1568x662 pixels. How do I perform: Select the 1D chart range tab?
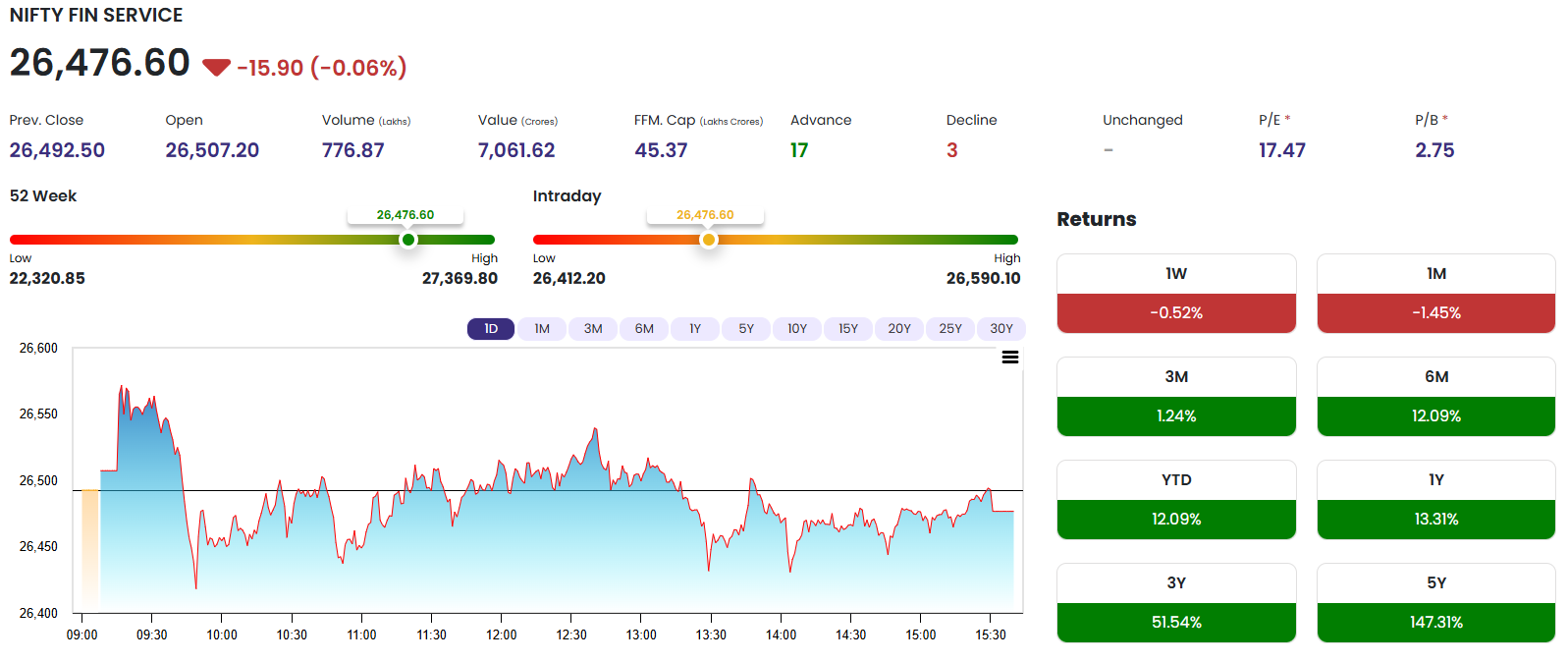[491, 329]
